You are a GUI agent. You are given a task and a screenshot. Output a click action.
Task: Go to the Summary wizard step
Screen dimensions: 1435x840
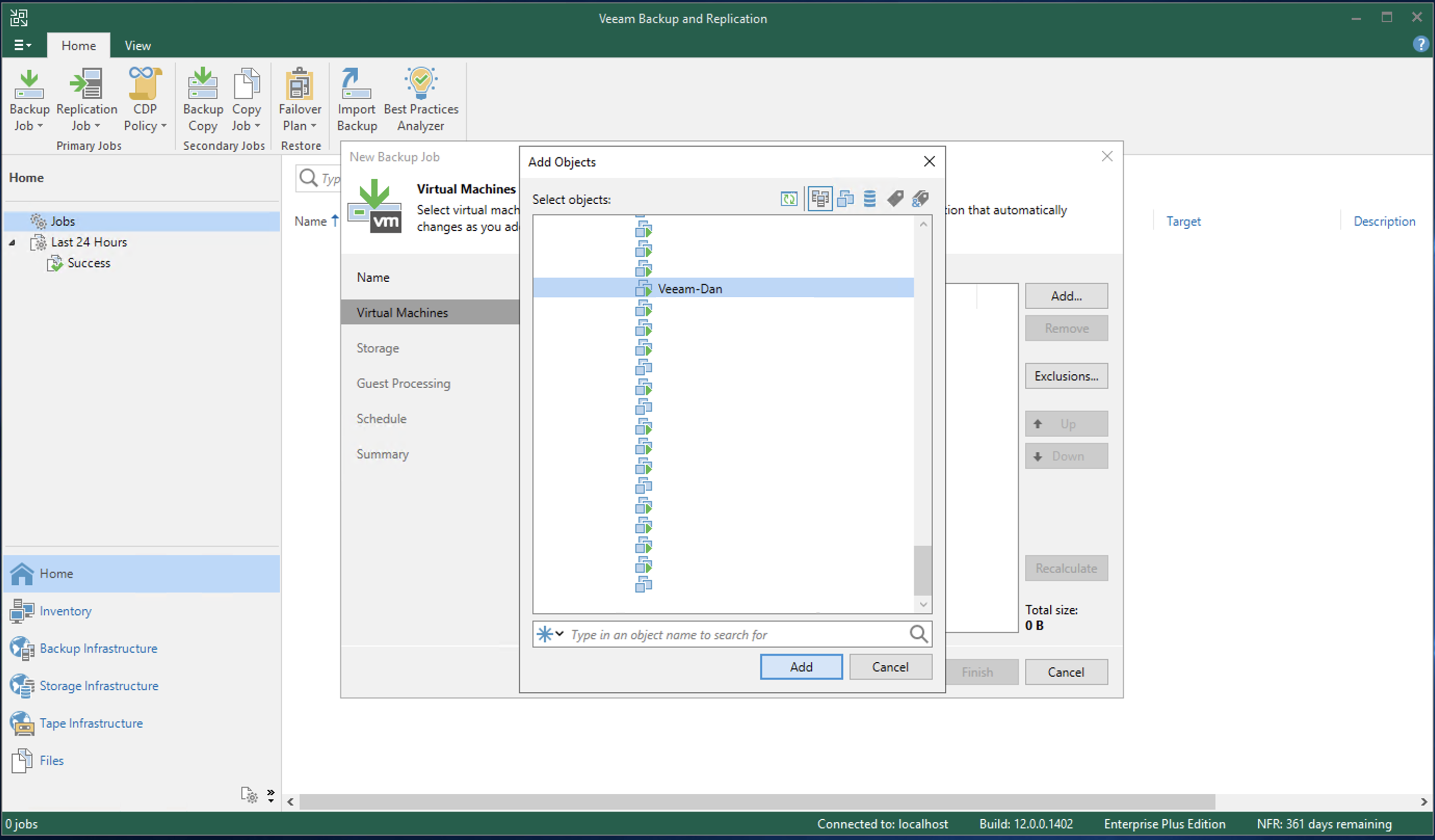point(383,454)
